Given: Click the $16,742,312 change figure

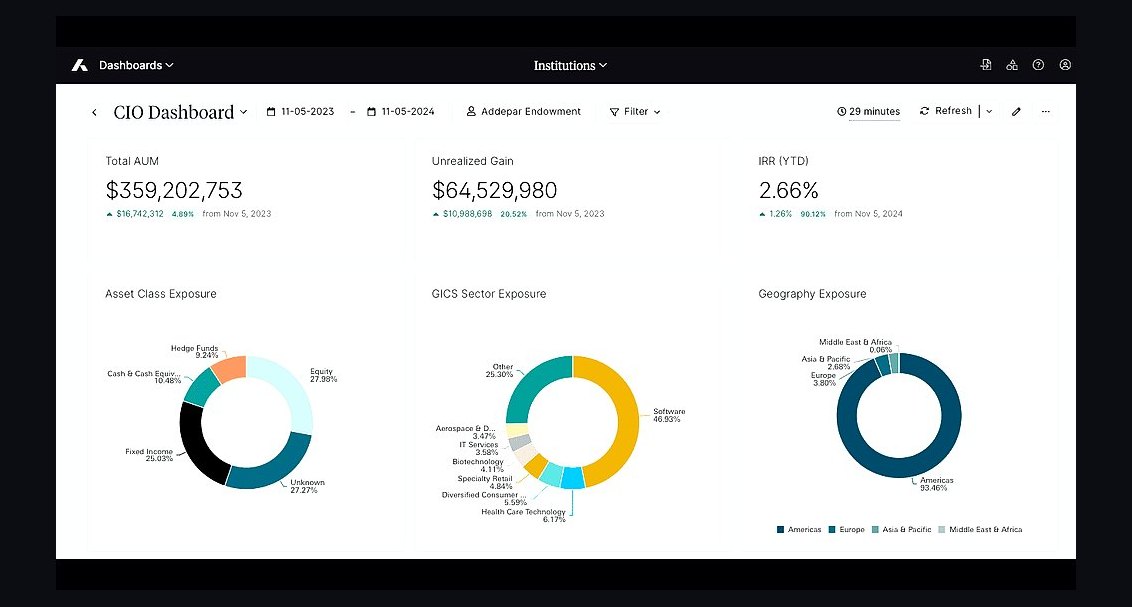Looking at the screenshot, I should tap(140, 214).
